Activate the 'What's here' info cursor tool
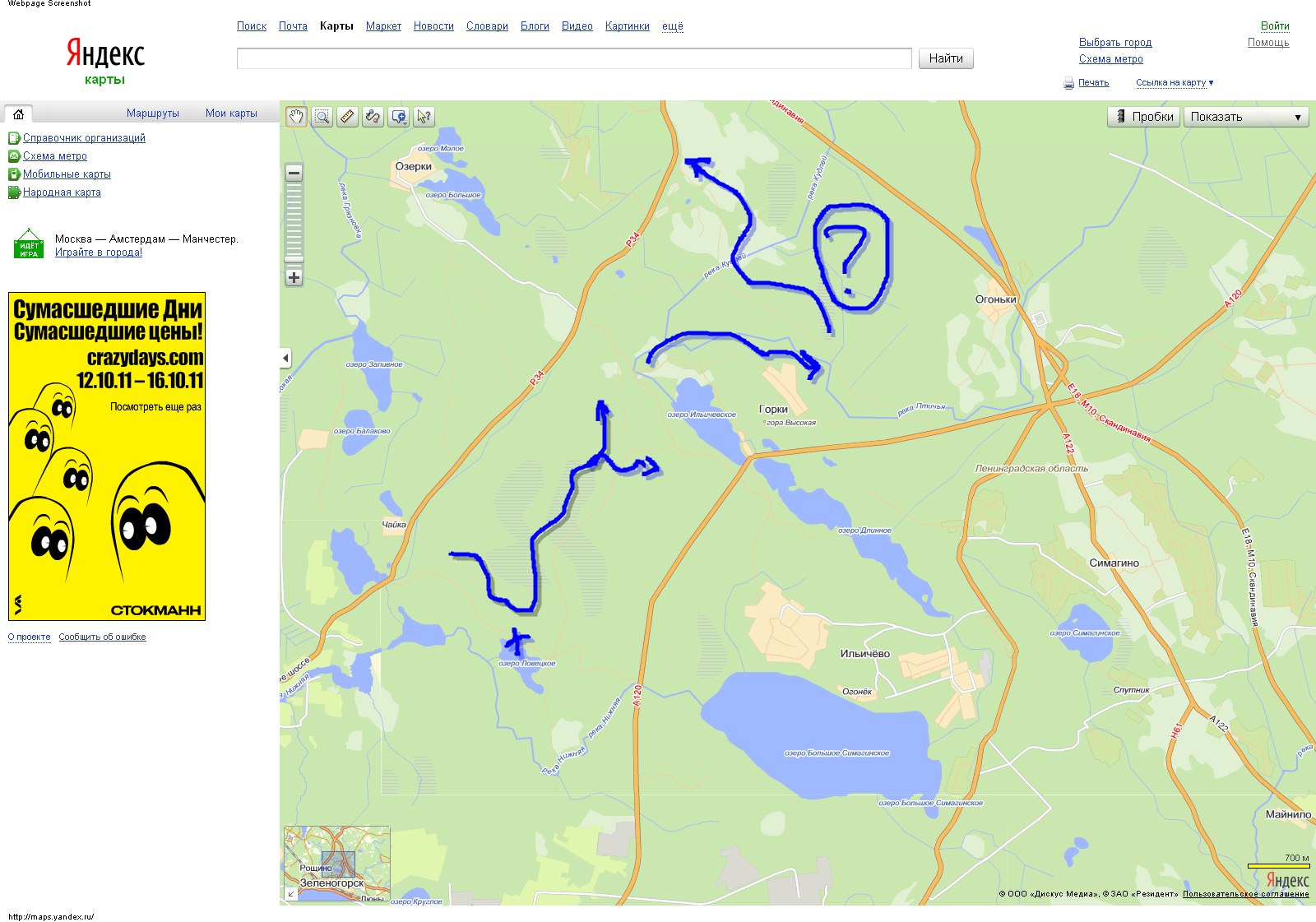The width and height of the screenshot is (1316, 922). click(424, 117)
